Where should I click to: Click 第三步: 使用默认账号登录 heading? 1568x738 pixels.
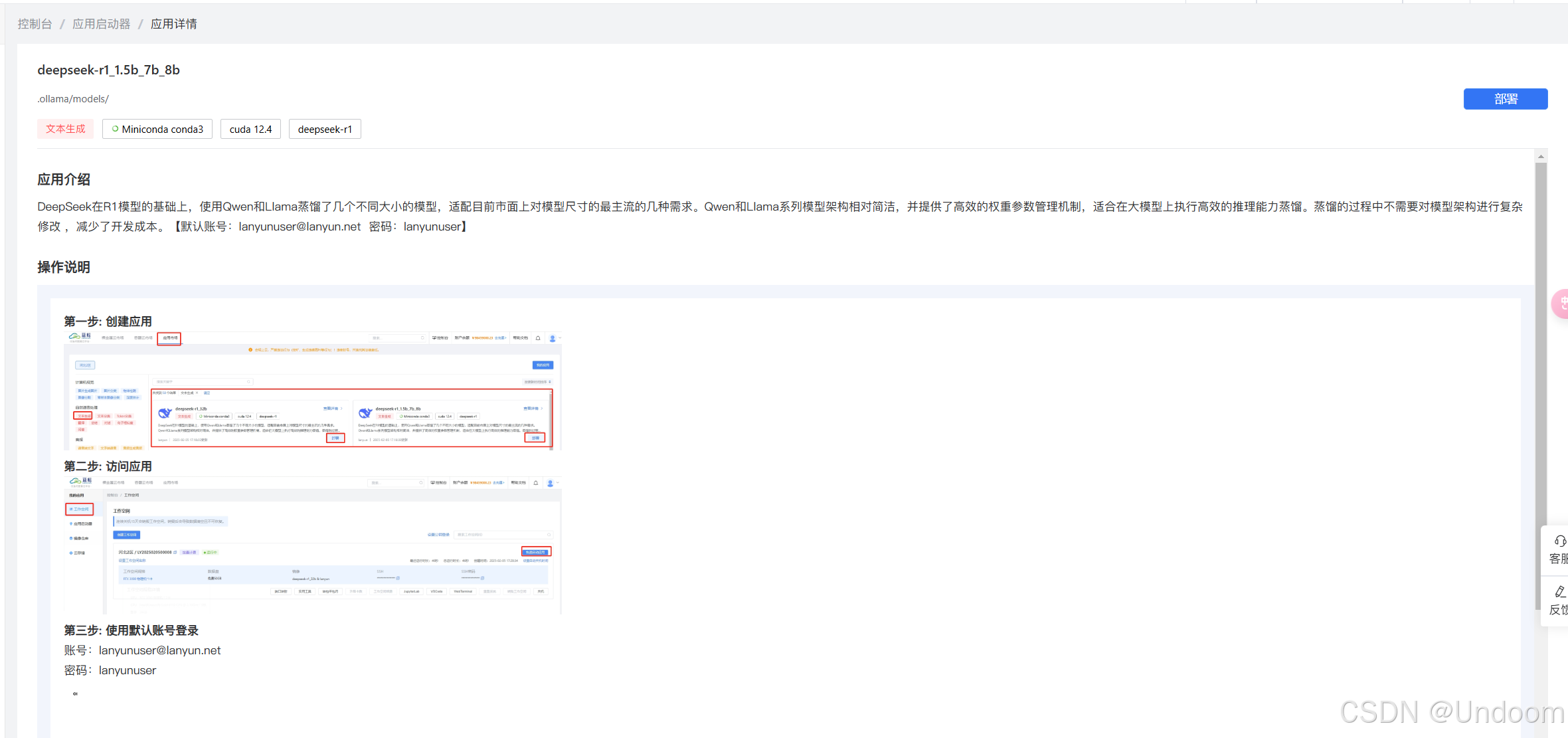tap(131, 630)
